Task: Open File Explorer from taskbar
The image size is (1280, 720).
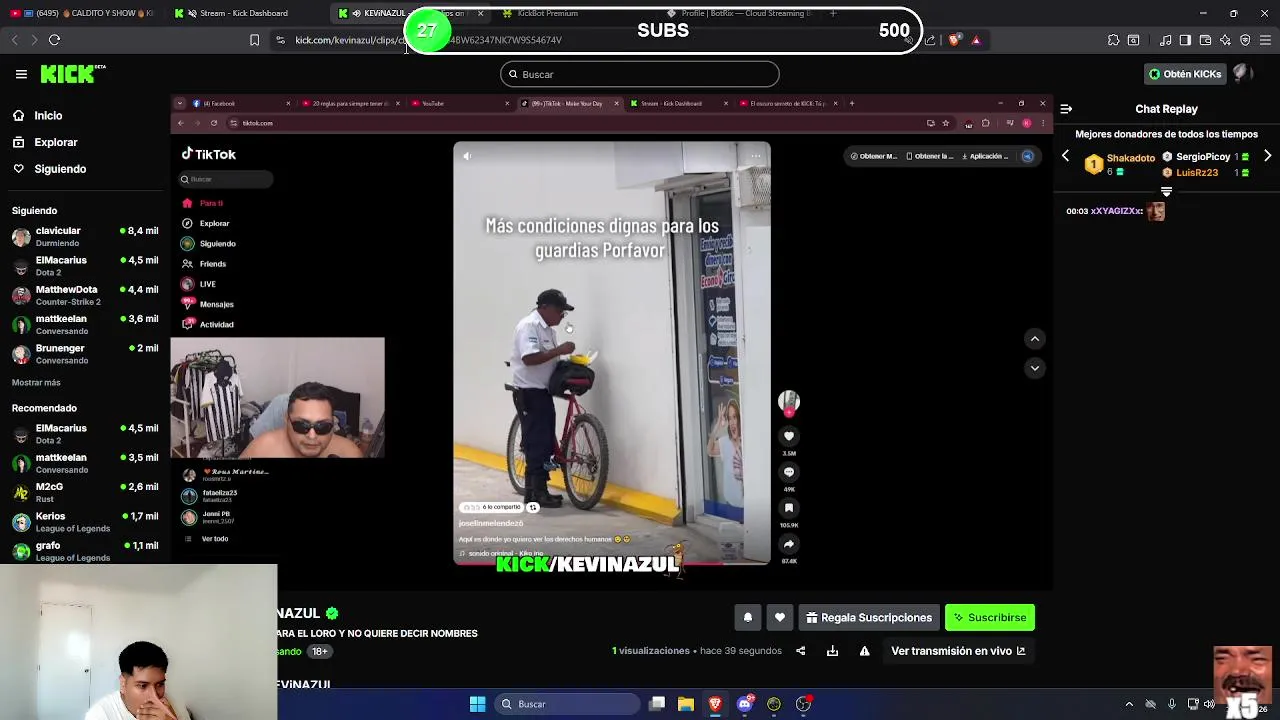Action: 686,704
